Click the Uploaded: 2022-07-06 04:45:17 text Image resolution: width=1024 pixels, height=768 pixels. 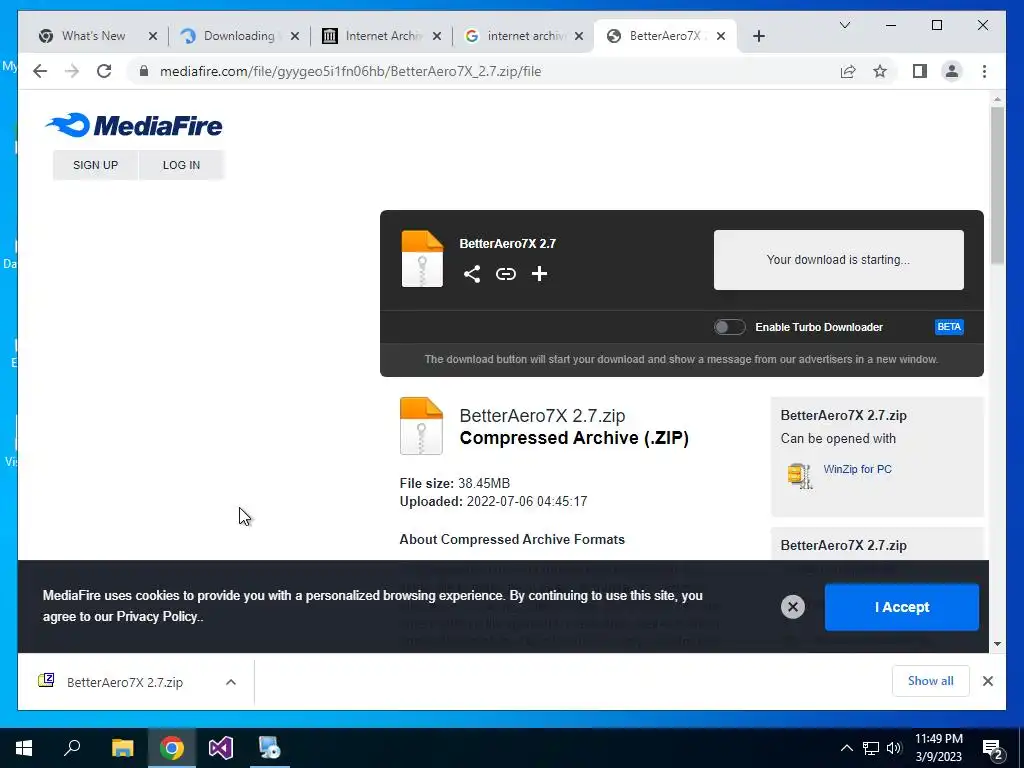(x=493, y=502)
